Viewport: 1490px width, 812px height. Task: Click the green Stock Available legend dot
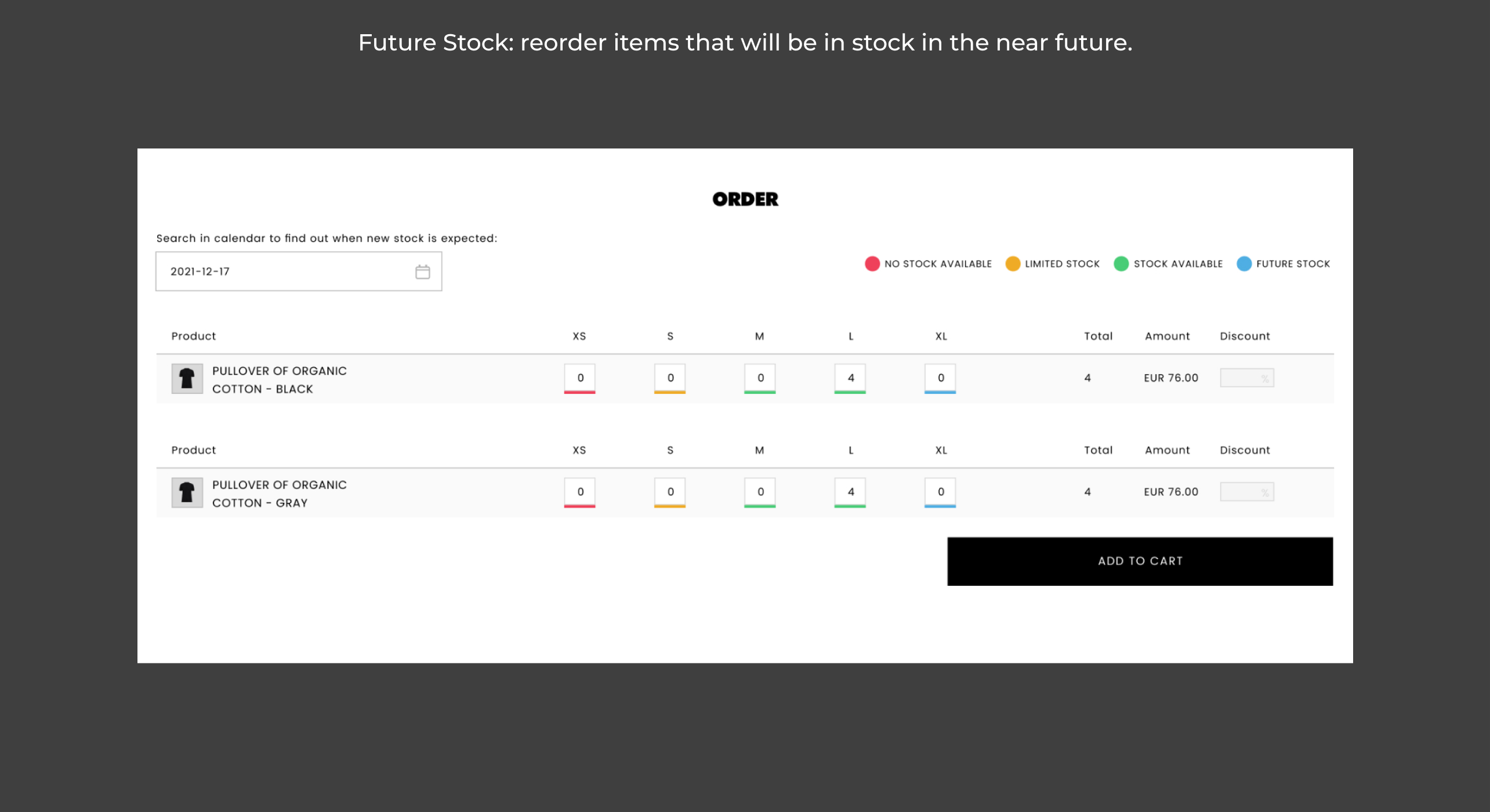(1121, 264)
